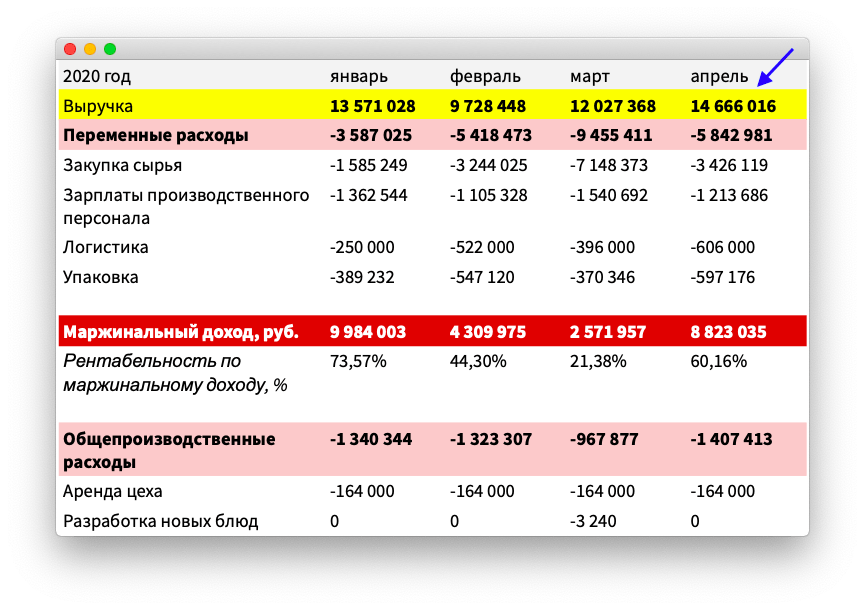Click the апрель column header
865x610 pixels.
pos(720,77)
